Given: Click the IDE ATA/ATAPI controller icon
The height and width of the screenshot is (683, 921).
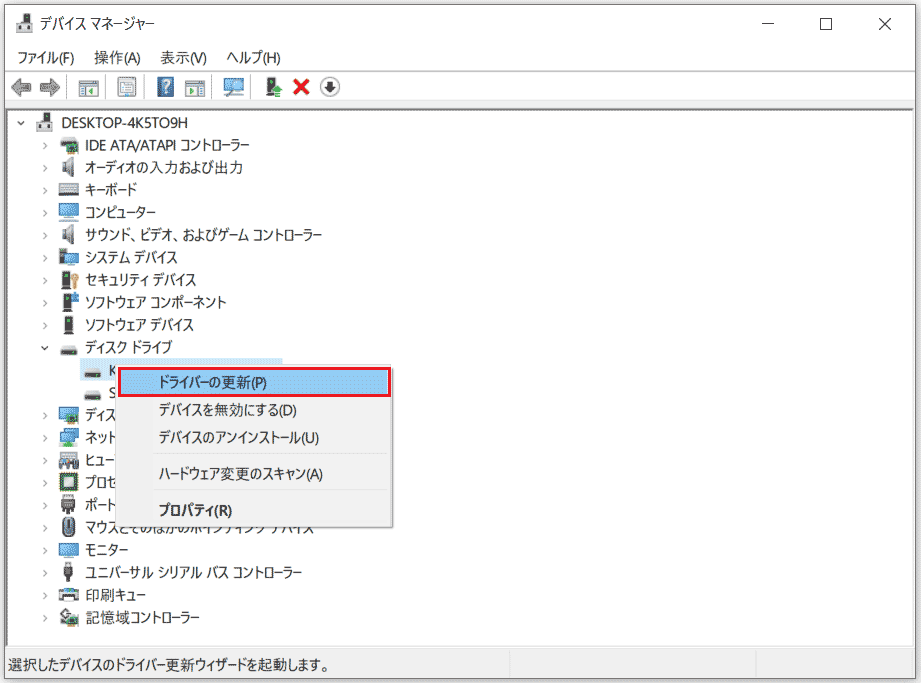Looking at the screenshot, I should (x=69, y=144).
